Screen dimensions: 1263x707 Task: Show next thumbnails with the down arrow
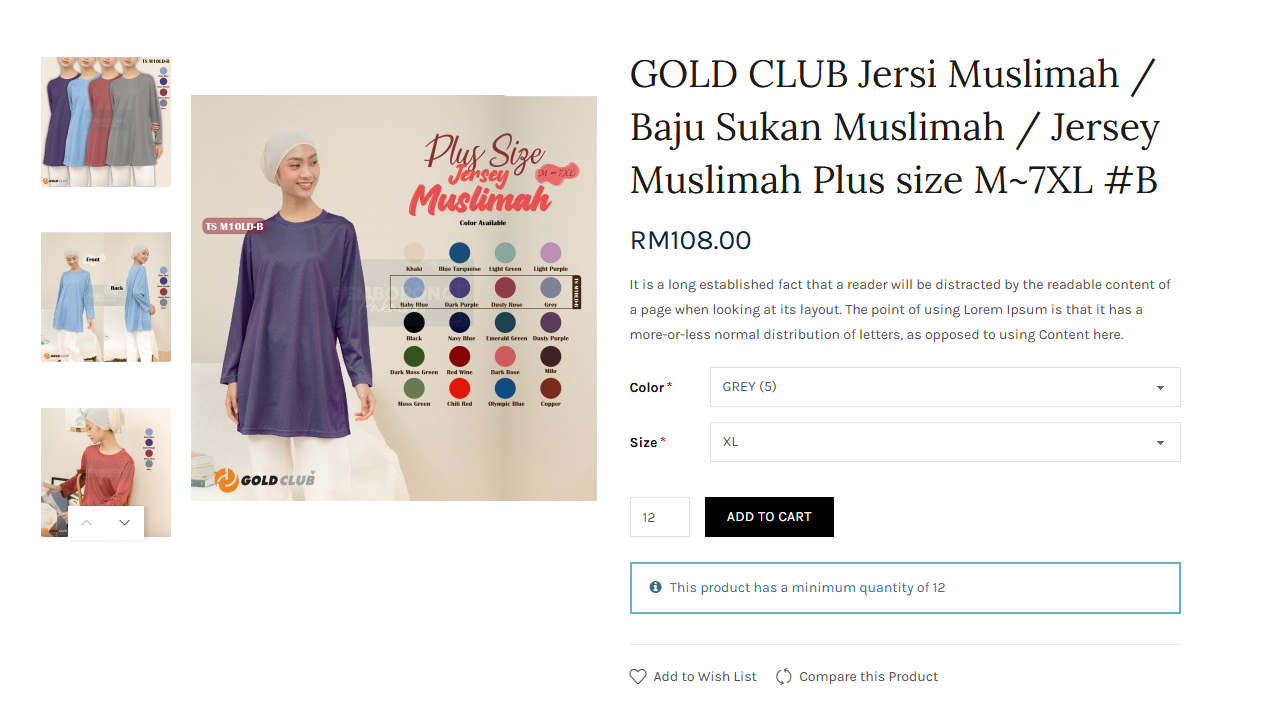pyautogui.click(x=124, y=523)
